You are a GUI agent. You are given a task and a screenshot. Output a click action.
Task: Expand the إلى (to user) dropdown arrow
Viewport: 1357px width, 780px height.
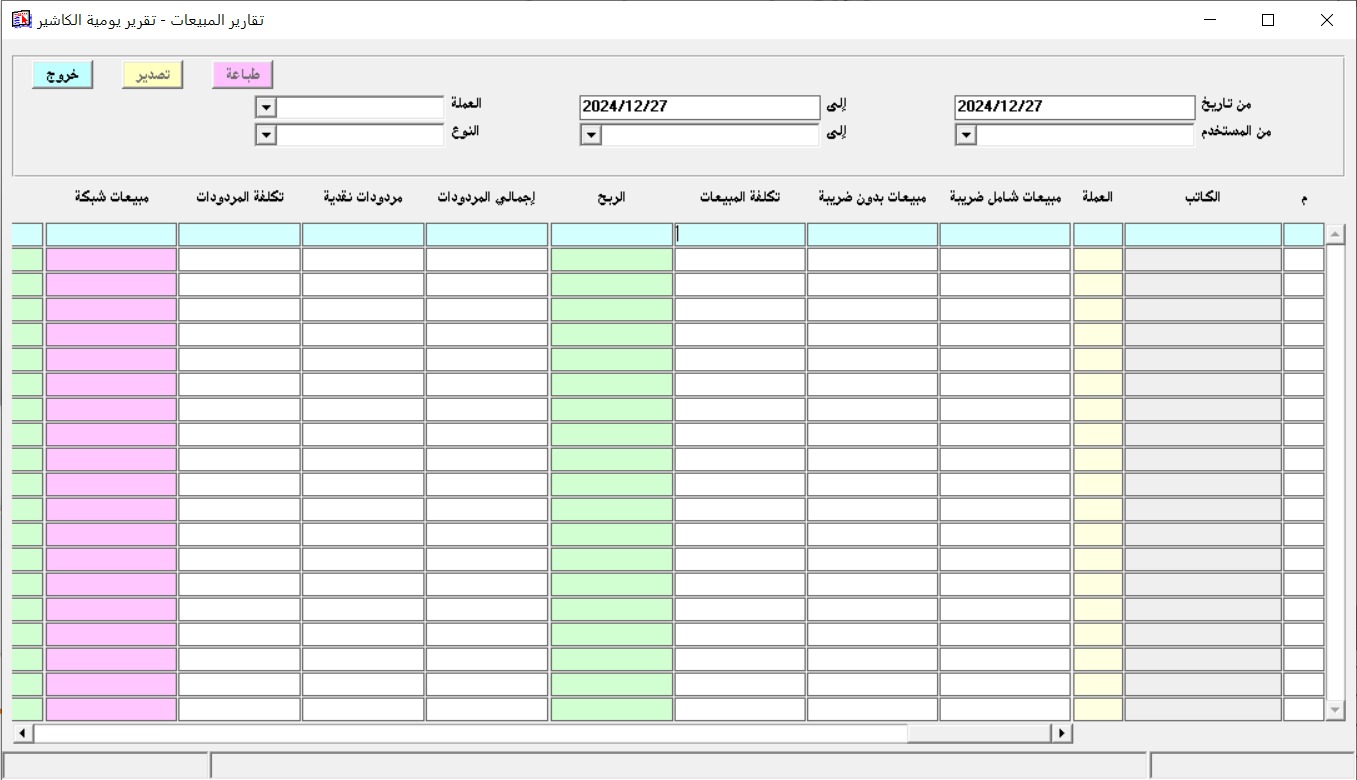[591, 135]
